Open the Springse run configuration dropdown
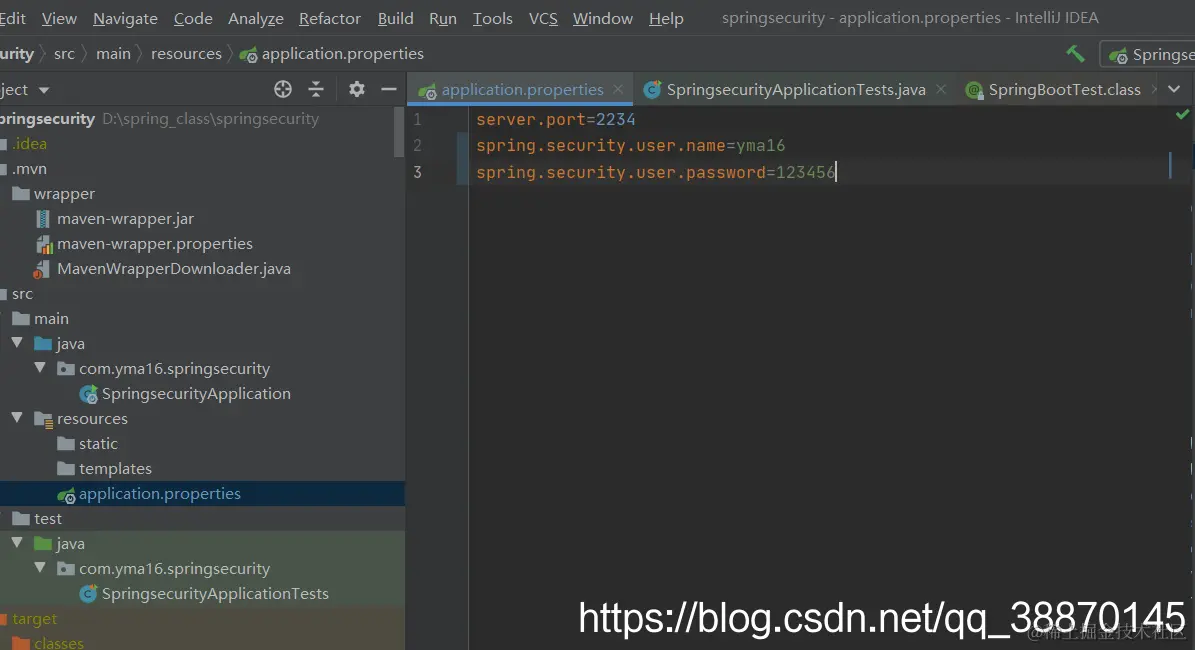 tap(1149, 54)
